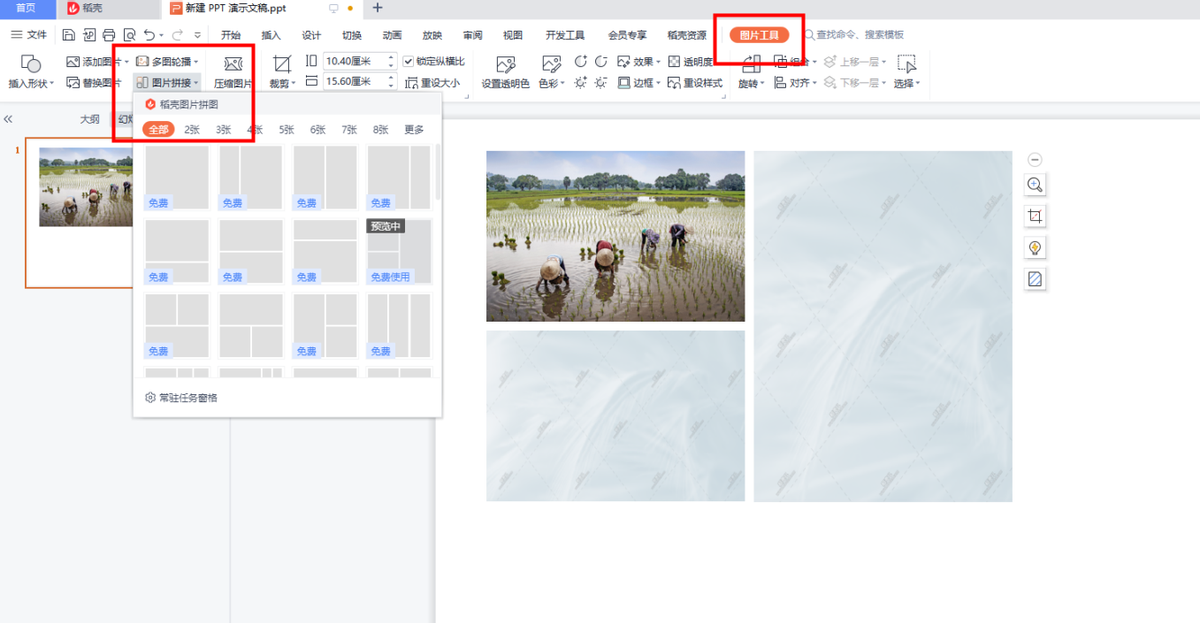This screenshot has height=623, width=1200.
Task: Toggle the 锁定纵横比 lock aspect ratio checkbox
Action: 408,62
